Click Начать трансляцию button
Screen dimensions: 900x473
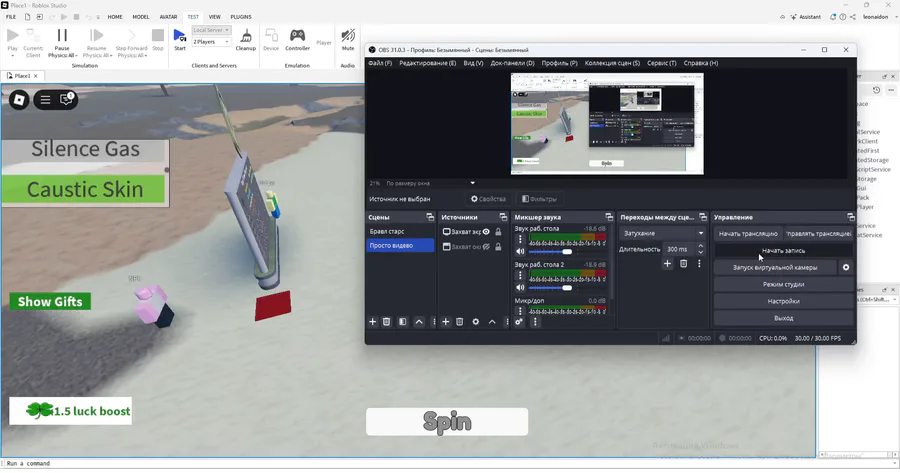tap(748, 234)
